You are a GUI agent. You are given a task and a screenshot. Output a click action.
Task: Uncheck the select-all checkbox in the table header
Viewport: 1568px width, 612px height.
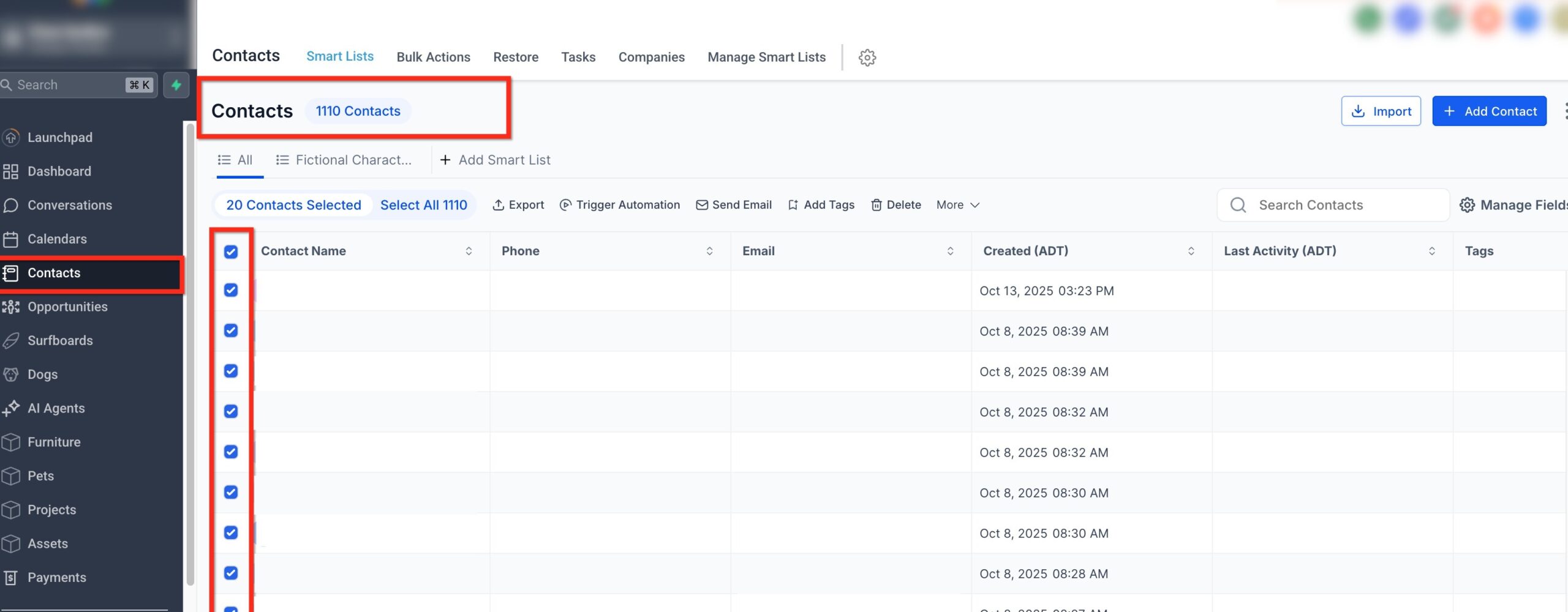[x=231, y=251]
